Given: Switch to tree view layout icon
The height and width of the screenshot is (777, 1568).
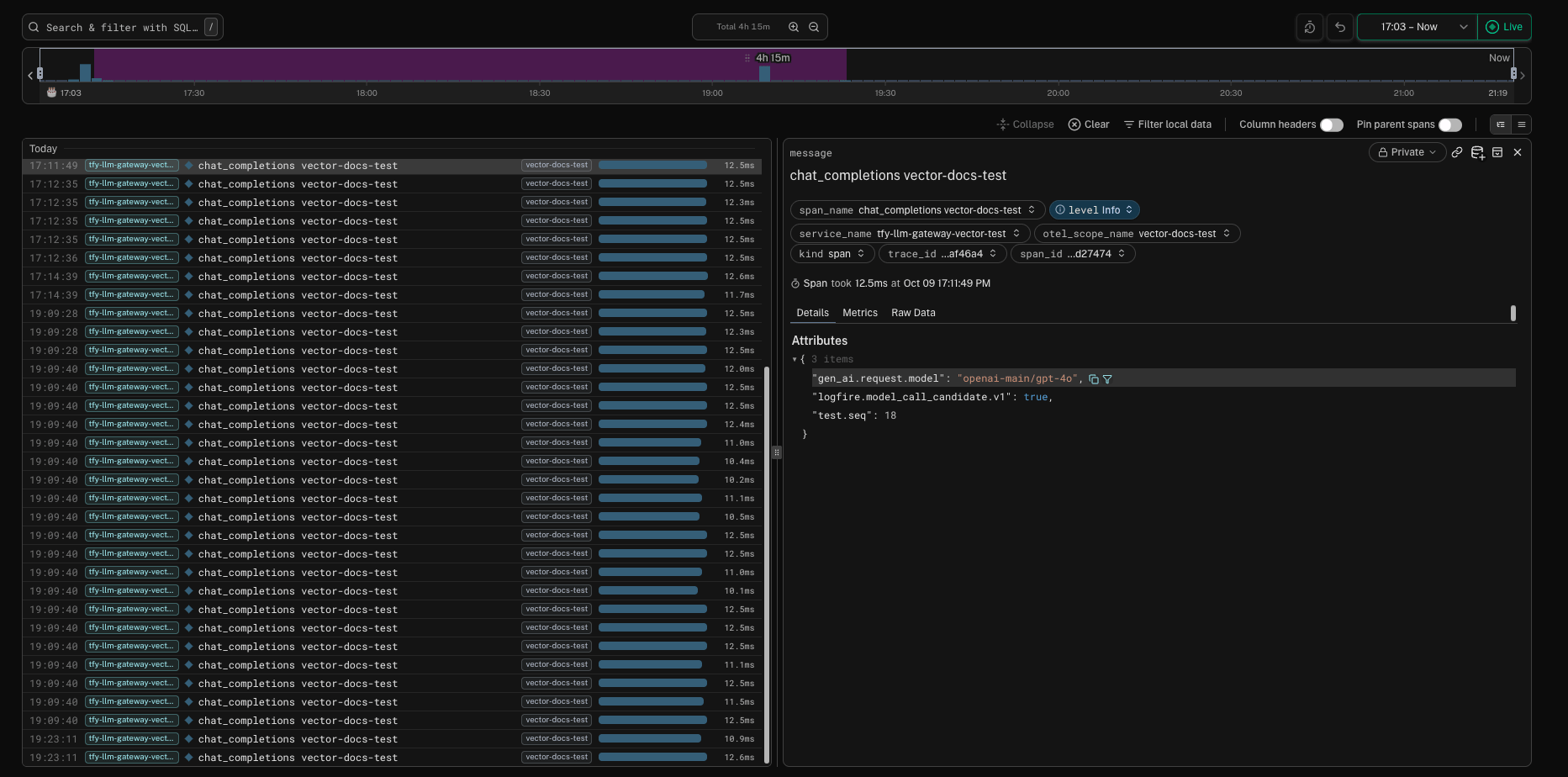Looking at the screenshot, I should pyautogui.click(x=1501, y=124).
